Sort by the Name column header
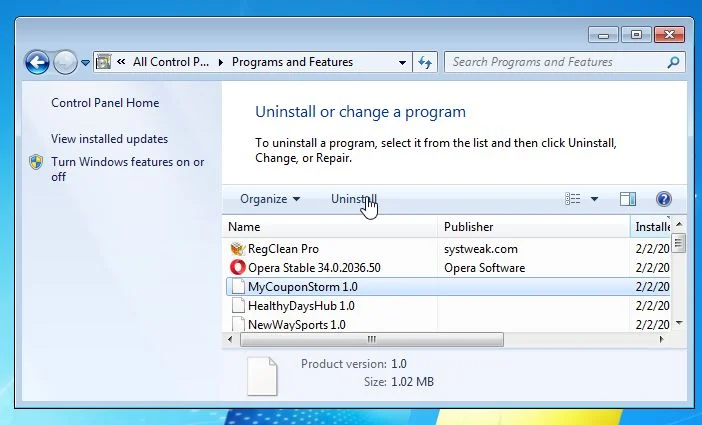Image resolution: width=702 pixels, height=425 pixels. click(330, 227)
